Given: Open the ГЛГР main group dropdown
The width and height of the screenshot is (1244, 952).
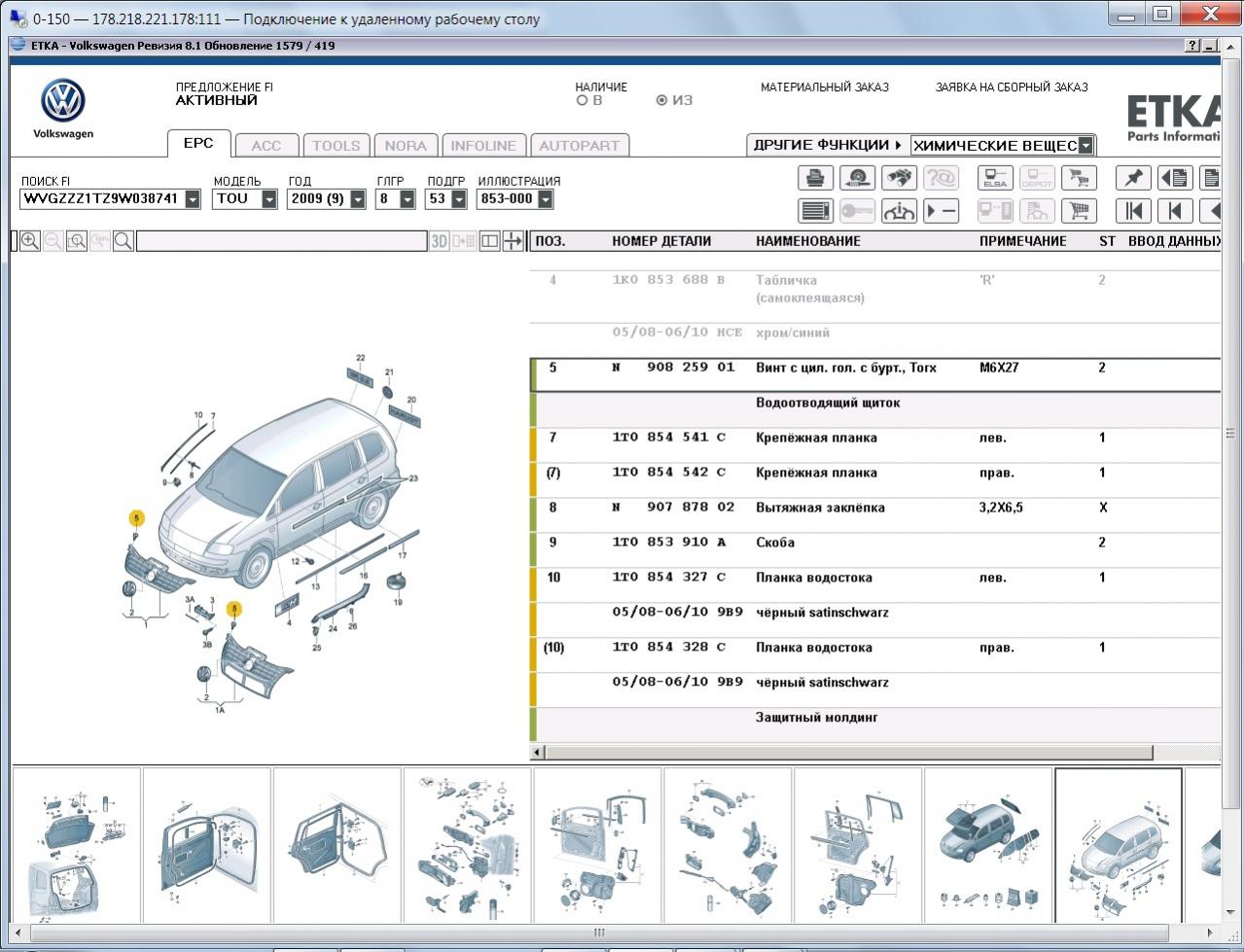Looking at the screenshot, I should tap(408, 199).
